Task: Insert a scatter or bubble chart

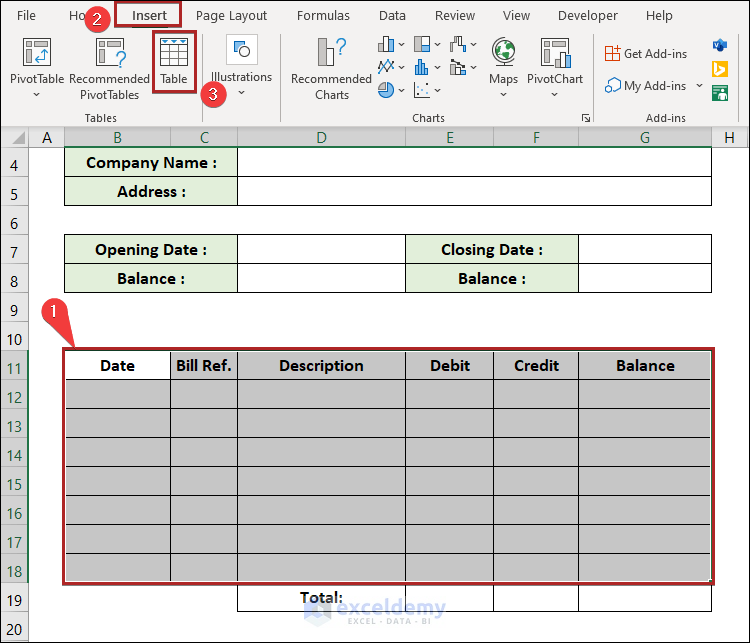Action: (x=422, y=89)
